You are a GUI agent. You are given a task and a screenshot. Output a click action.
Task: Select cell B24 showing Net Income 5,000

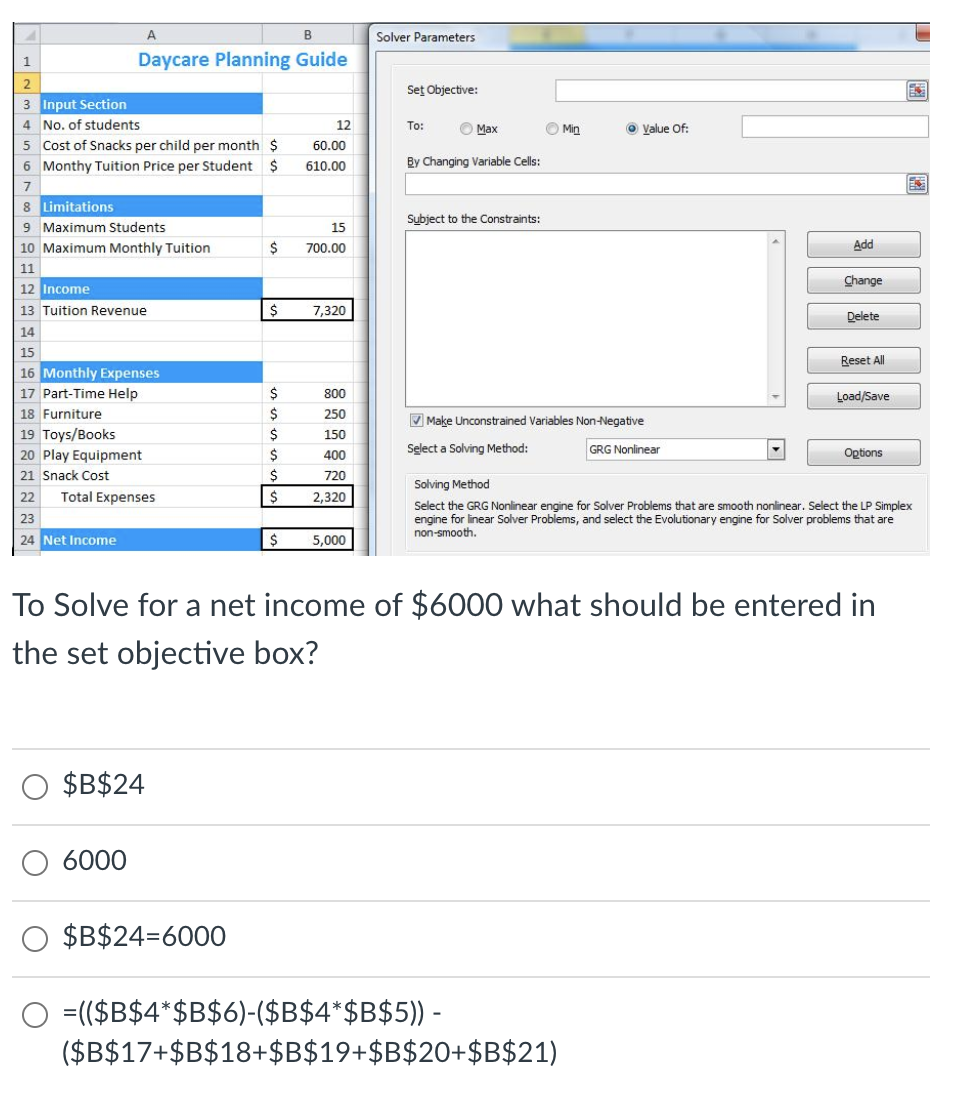pyautogui.click(x=307, y=540)
